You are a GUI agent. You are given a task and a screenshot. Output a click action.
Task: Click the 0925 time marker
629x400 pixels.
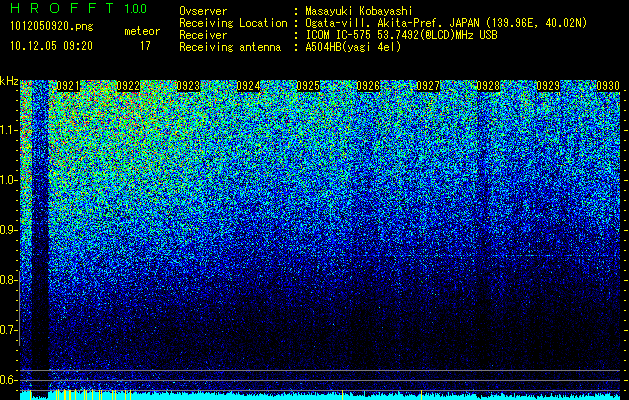pyautogui.click(x=308, y=86)
